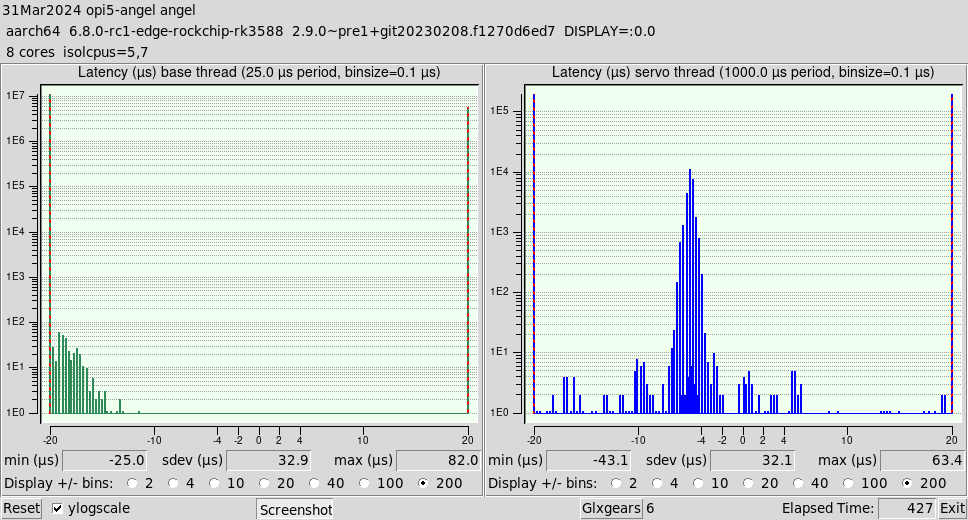This screenshot has height=520, width=968.
Task: Click base thread min value field -25.0
Action: [x=104, y=461]
